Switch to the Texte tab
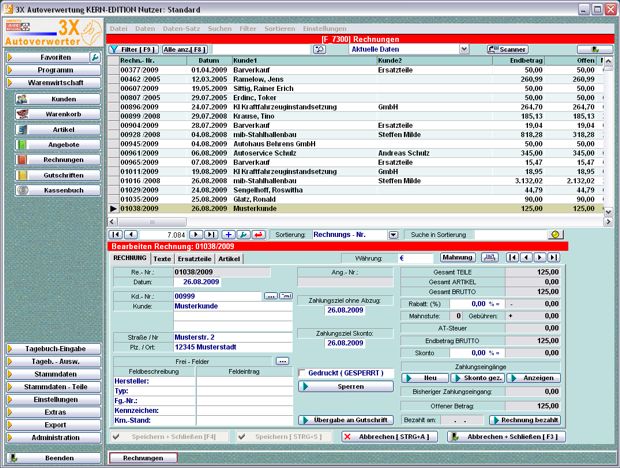The width and height of the screenshot is (620, 468). click(162, 259)
